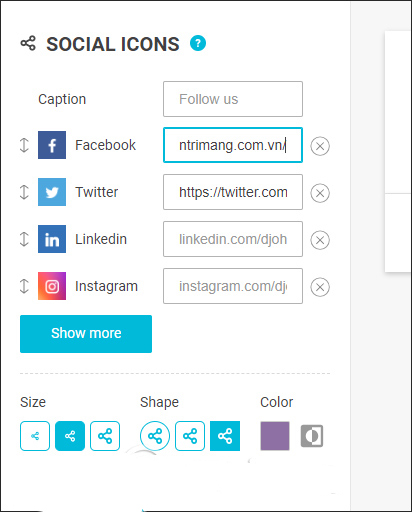Viewport: 412px width, 512px height.
Task: Click the Facebook logo icon
Action: 52,145
